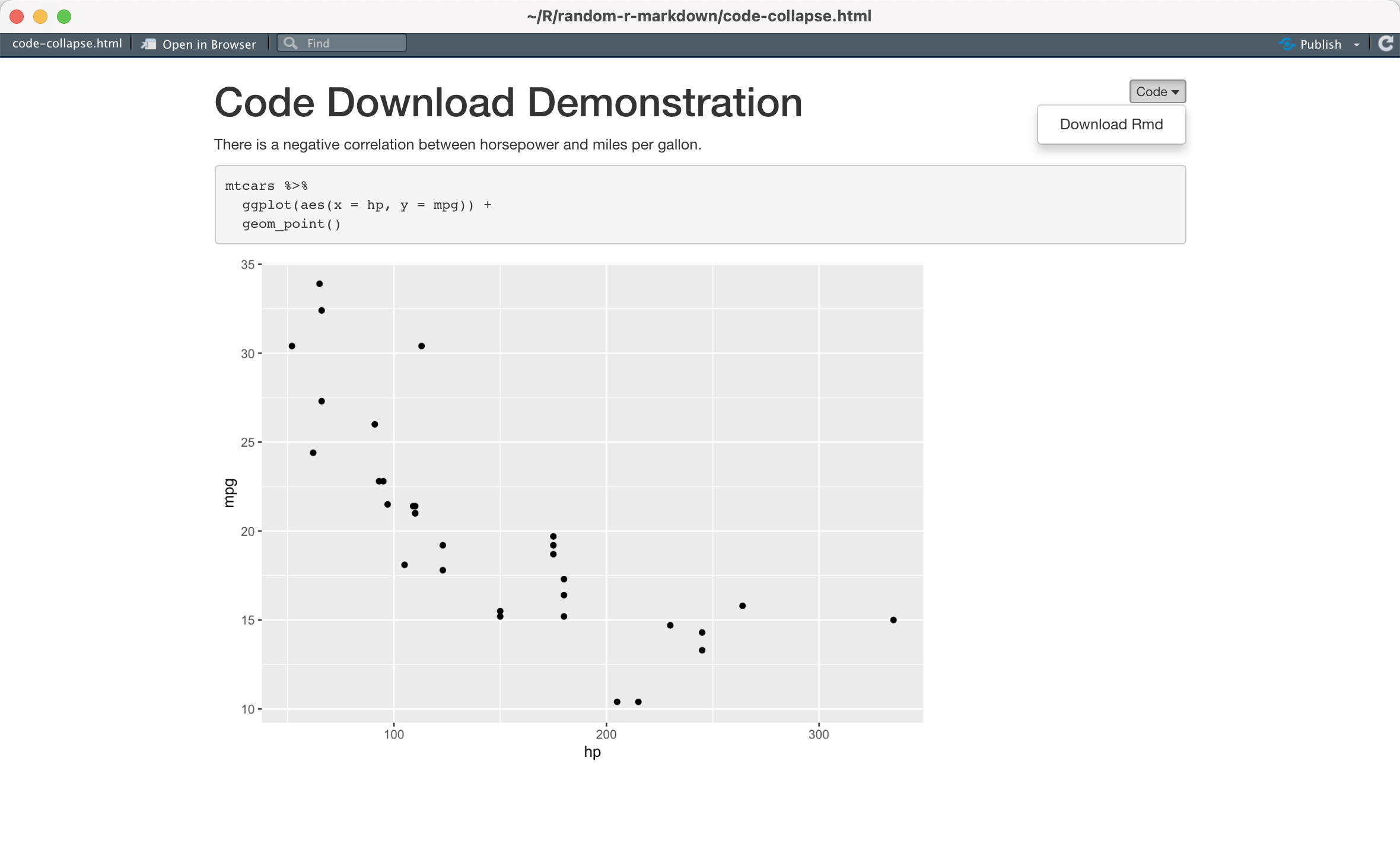The image size is (1400, 853).
Task: Zoom the window using the green button
Action: (x=63, y=17)
